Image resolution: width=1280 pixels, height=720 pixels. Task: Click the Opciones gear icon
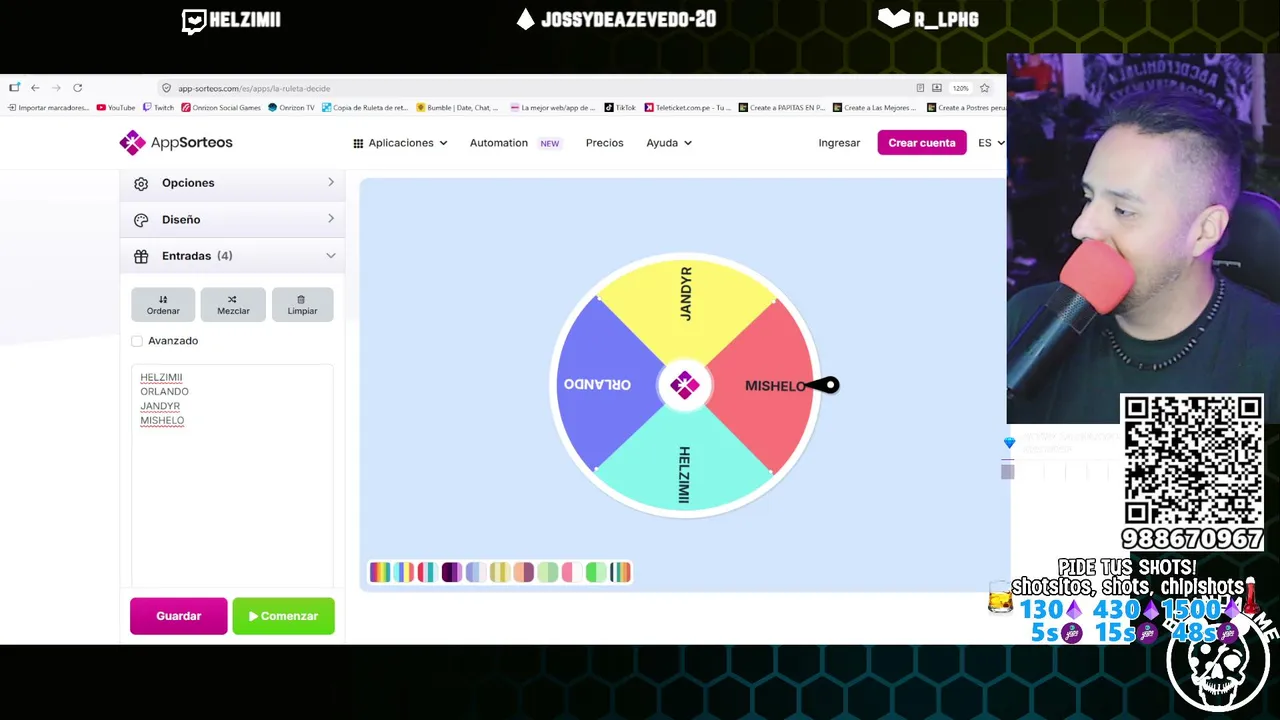[141, 183]
